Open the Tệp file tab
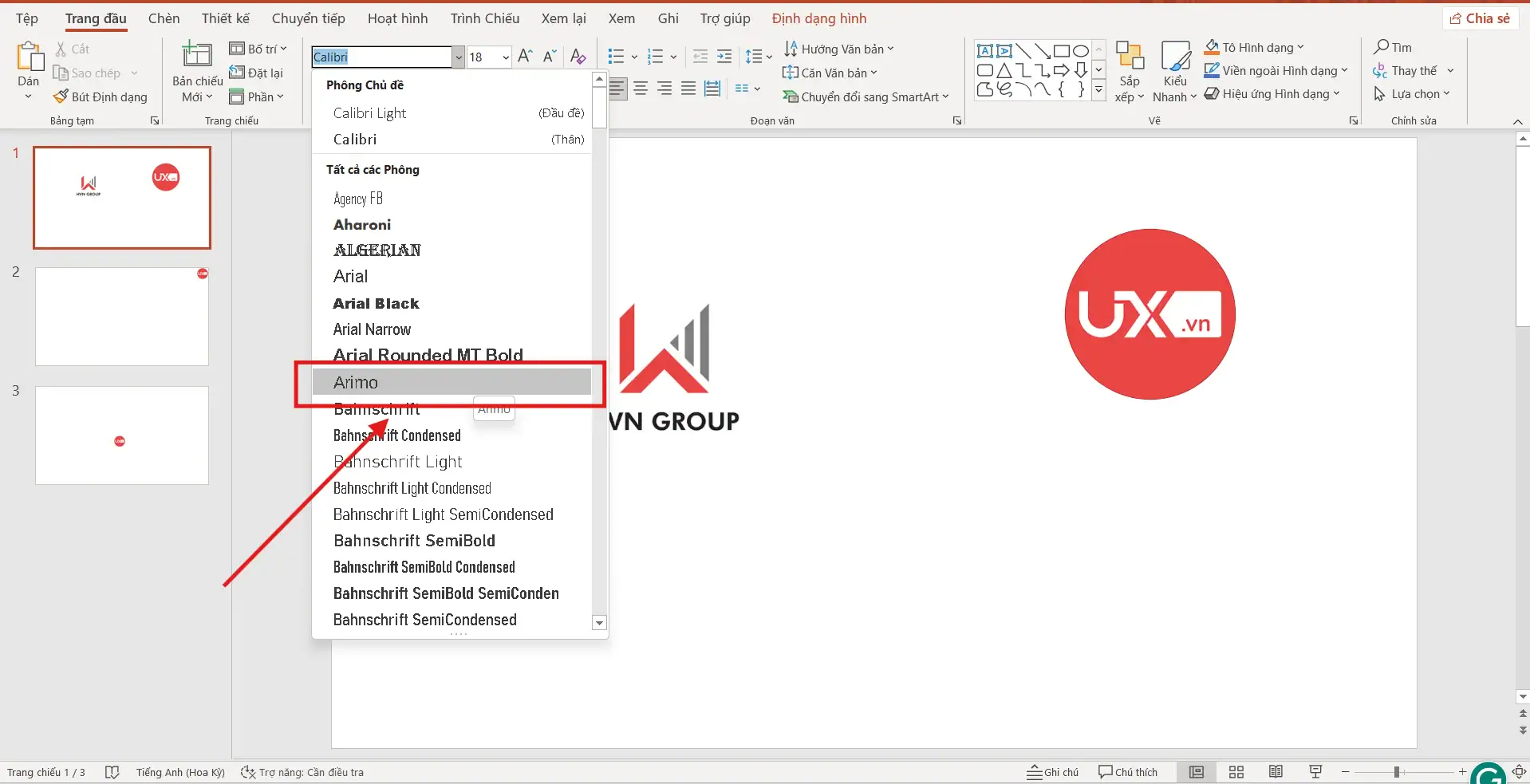Screen dimensions: 1530x784 click(27, 18)
